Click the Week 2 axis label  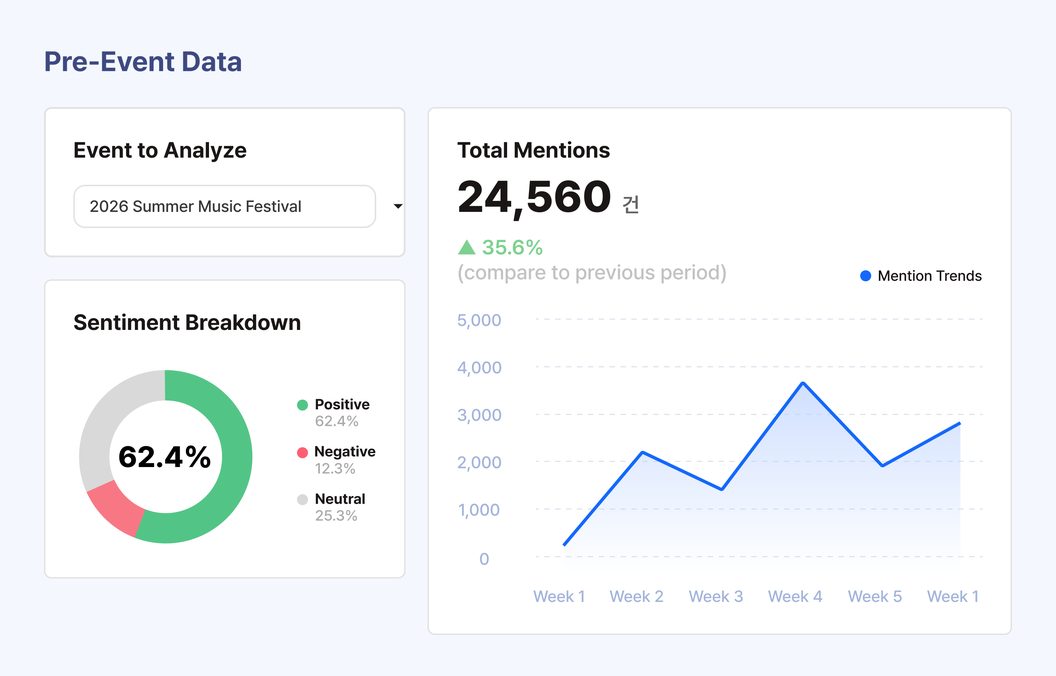click(636, 597)
